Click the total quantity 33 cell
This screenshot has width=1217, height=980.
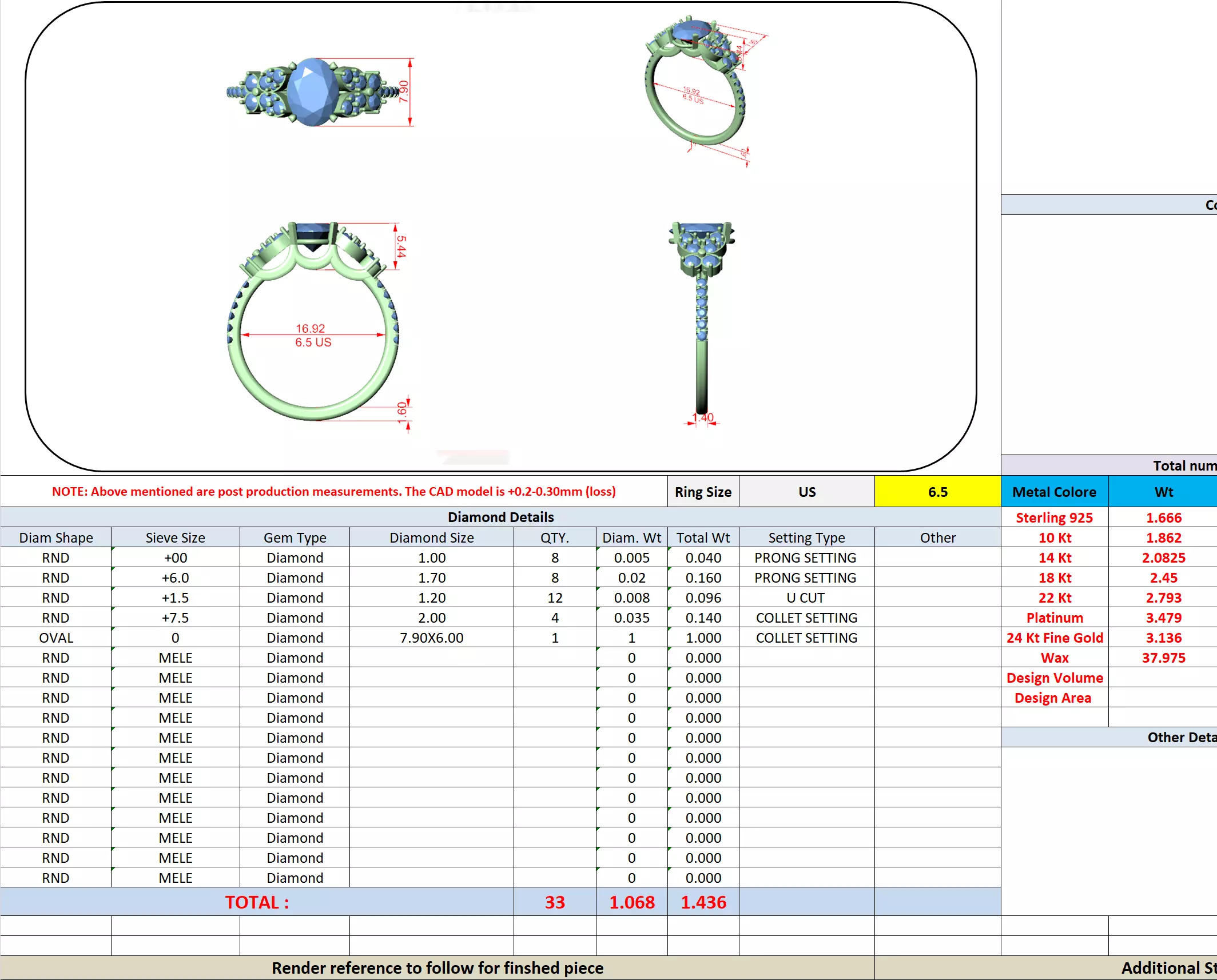pos(555,902)
